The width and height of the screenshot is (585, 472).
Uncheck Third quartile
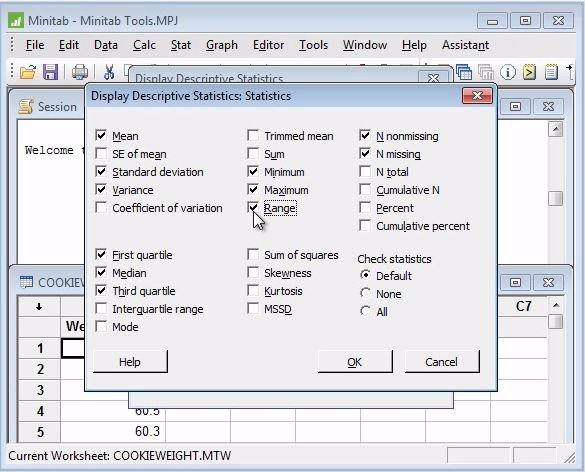[101, 290]
